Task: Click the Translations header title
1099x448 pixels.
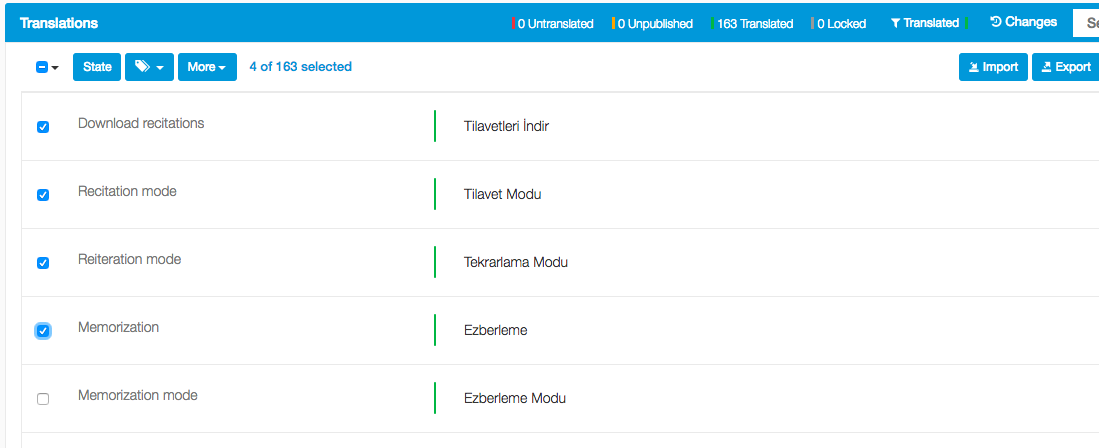Action: coord(59,22)
